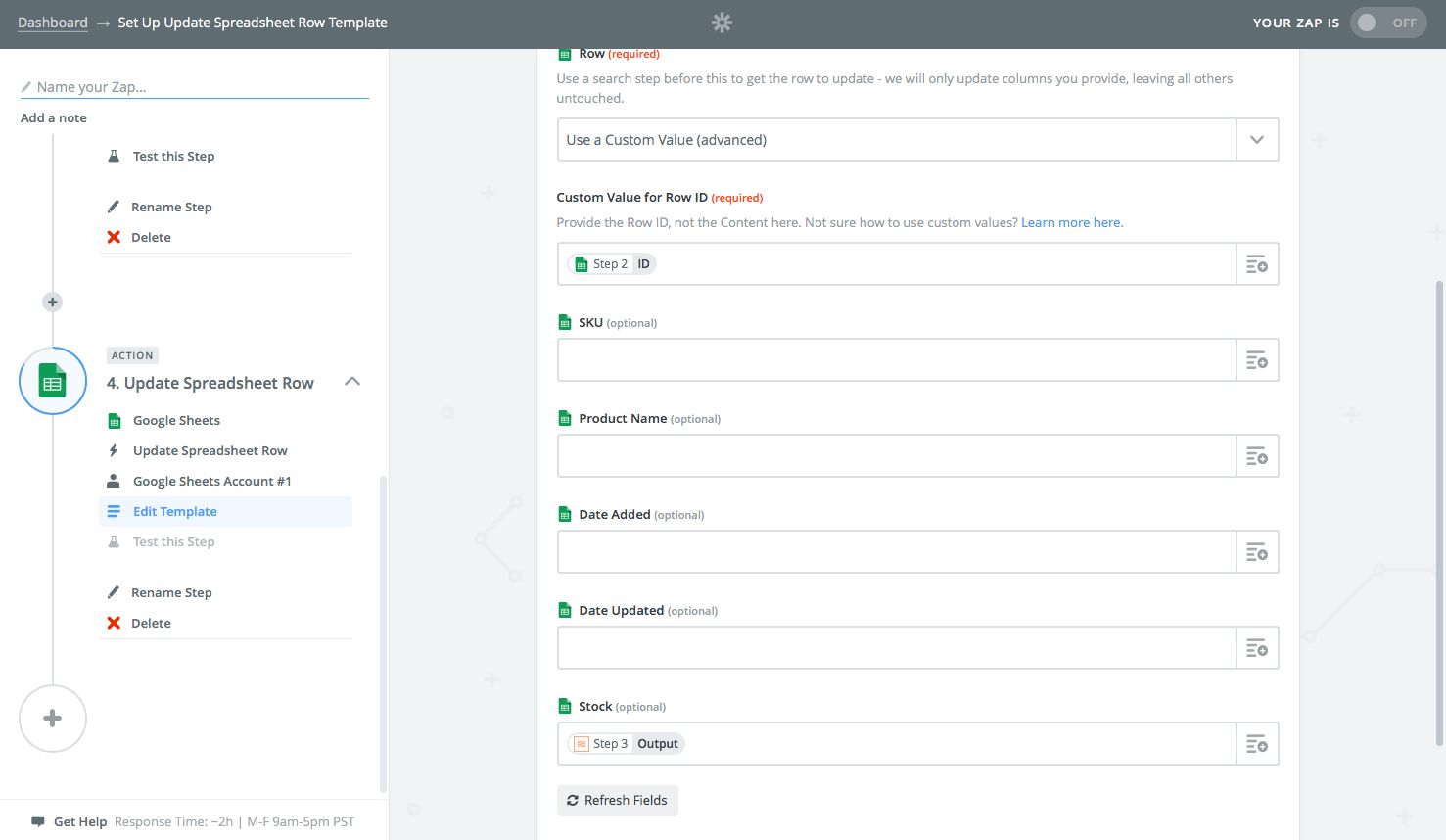The height and width of the screenshot is (840, 1446).
Task: Click the Update Spreadsheet Row lightning icon
Action: pos(115,450)
